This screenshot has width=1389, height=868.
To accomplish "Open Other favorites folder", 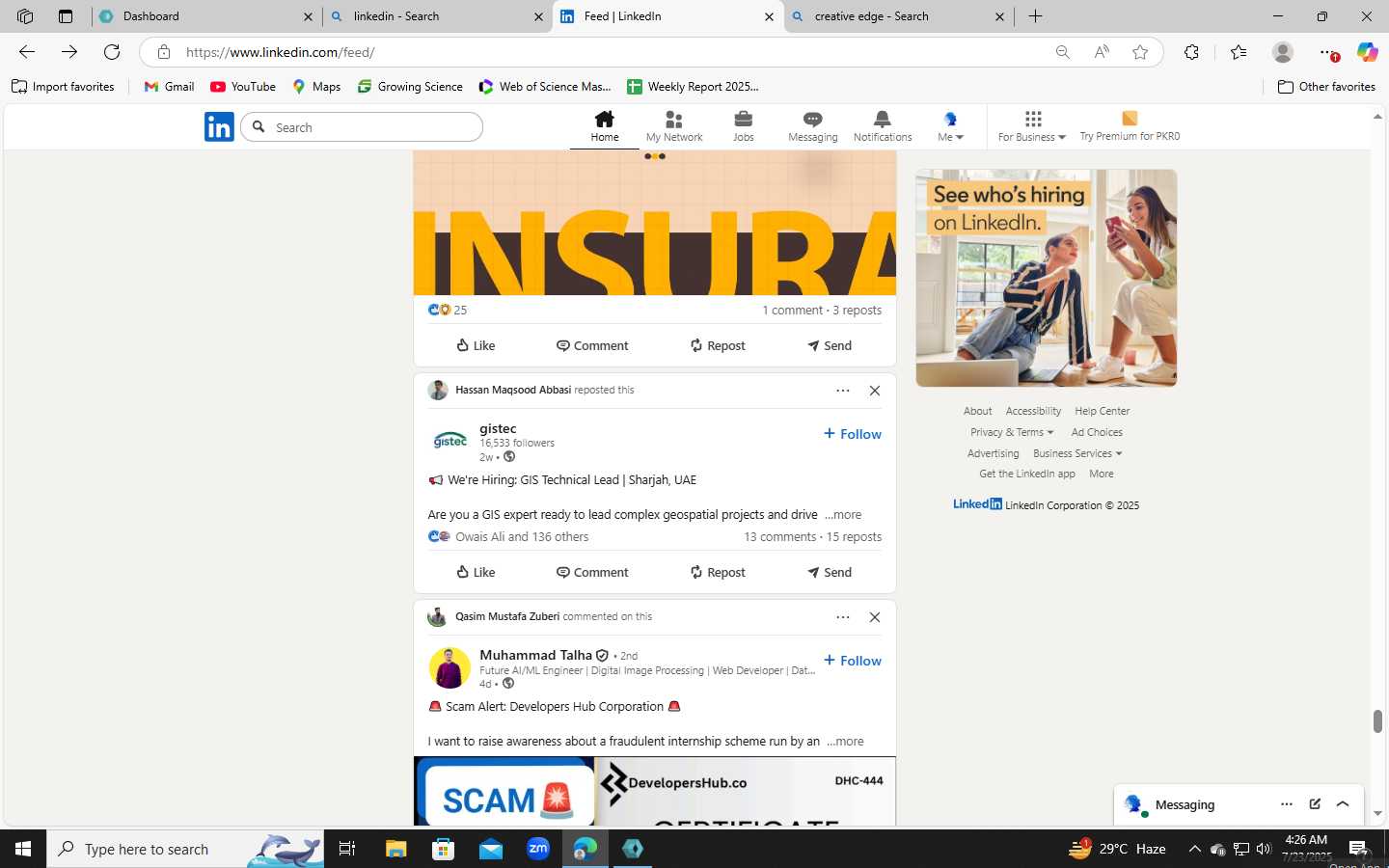I will pyautogui.click(x=1326, y=87).
